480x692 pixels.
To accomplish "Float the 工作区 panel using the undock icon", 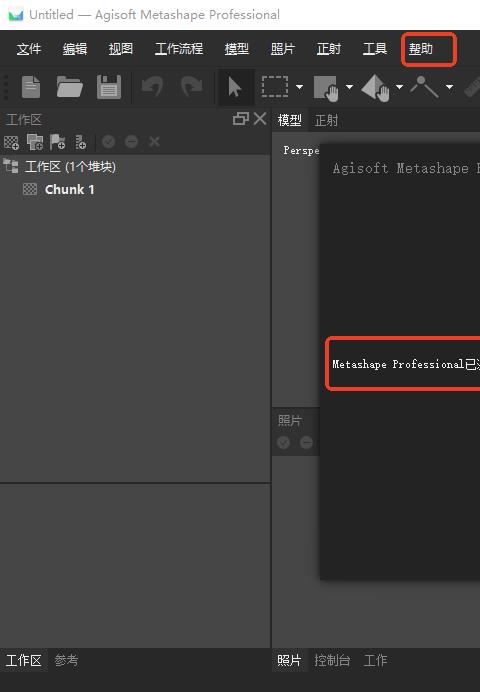I will point(241,119).
